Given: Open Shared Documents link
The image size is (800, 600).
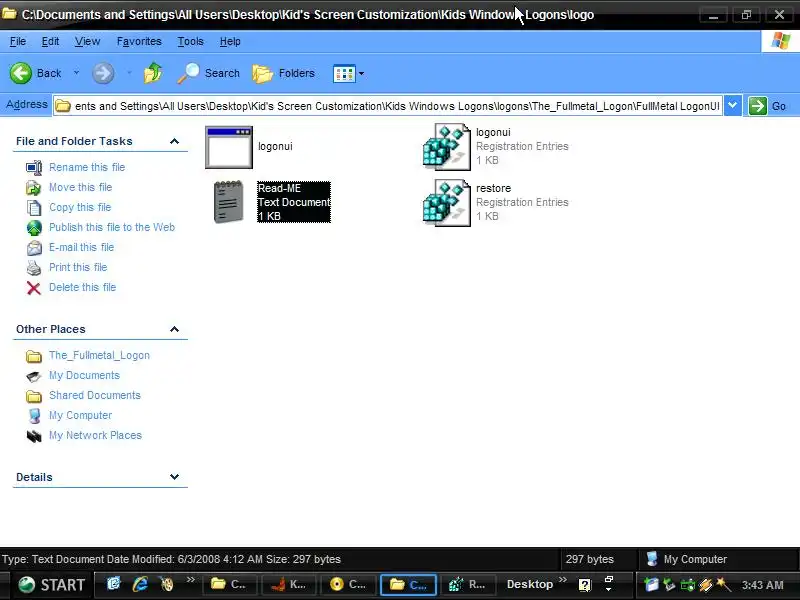Looking at the screenshot, I should (94, 395).
